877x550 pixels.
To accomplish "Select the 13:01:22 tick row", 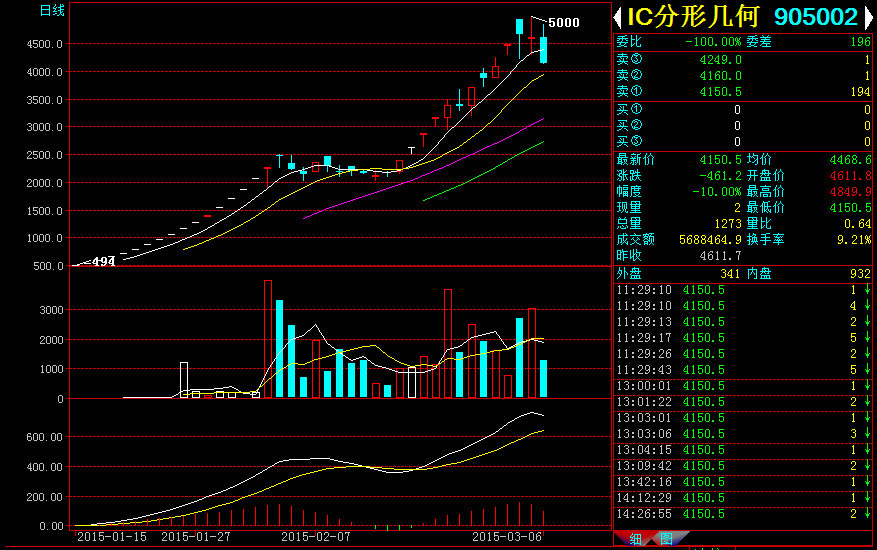I will 743,402.
